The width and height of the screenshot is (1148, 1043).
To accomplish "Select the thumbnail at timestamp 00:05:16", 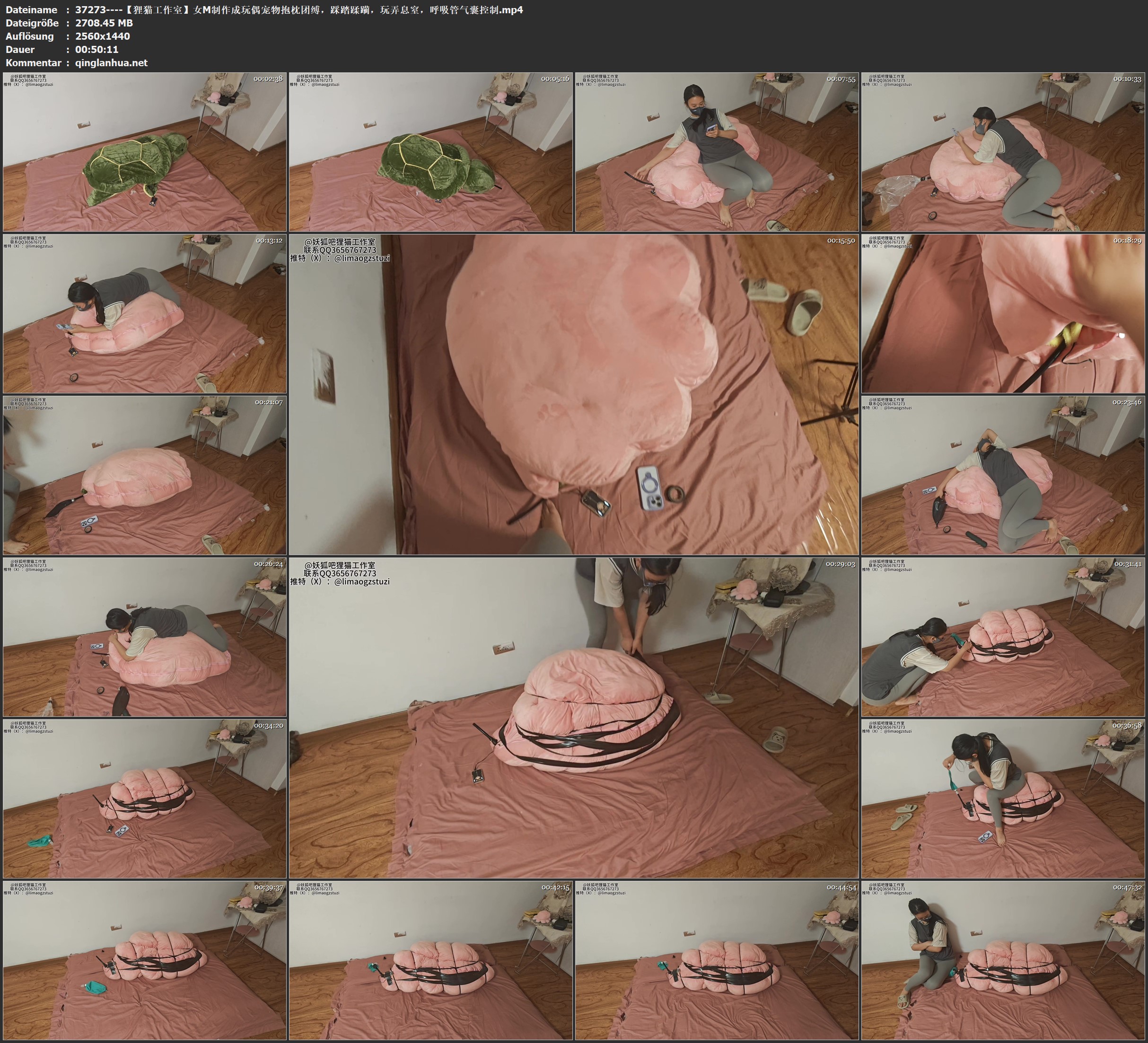I will [x=430, y=151].
